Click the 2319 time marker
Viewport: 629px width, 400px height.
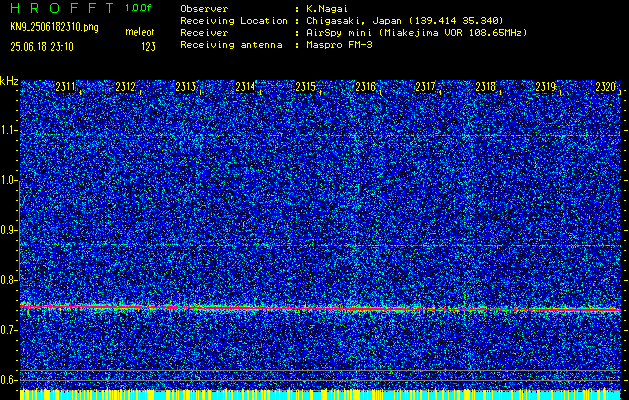[x=546, y=87]
